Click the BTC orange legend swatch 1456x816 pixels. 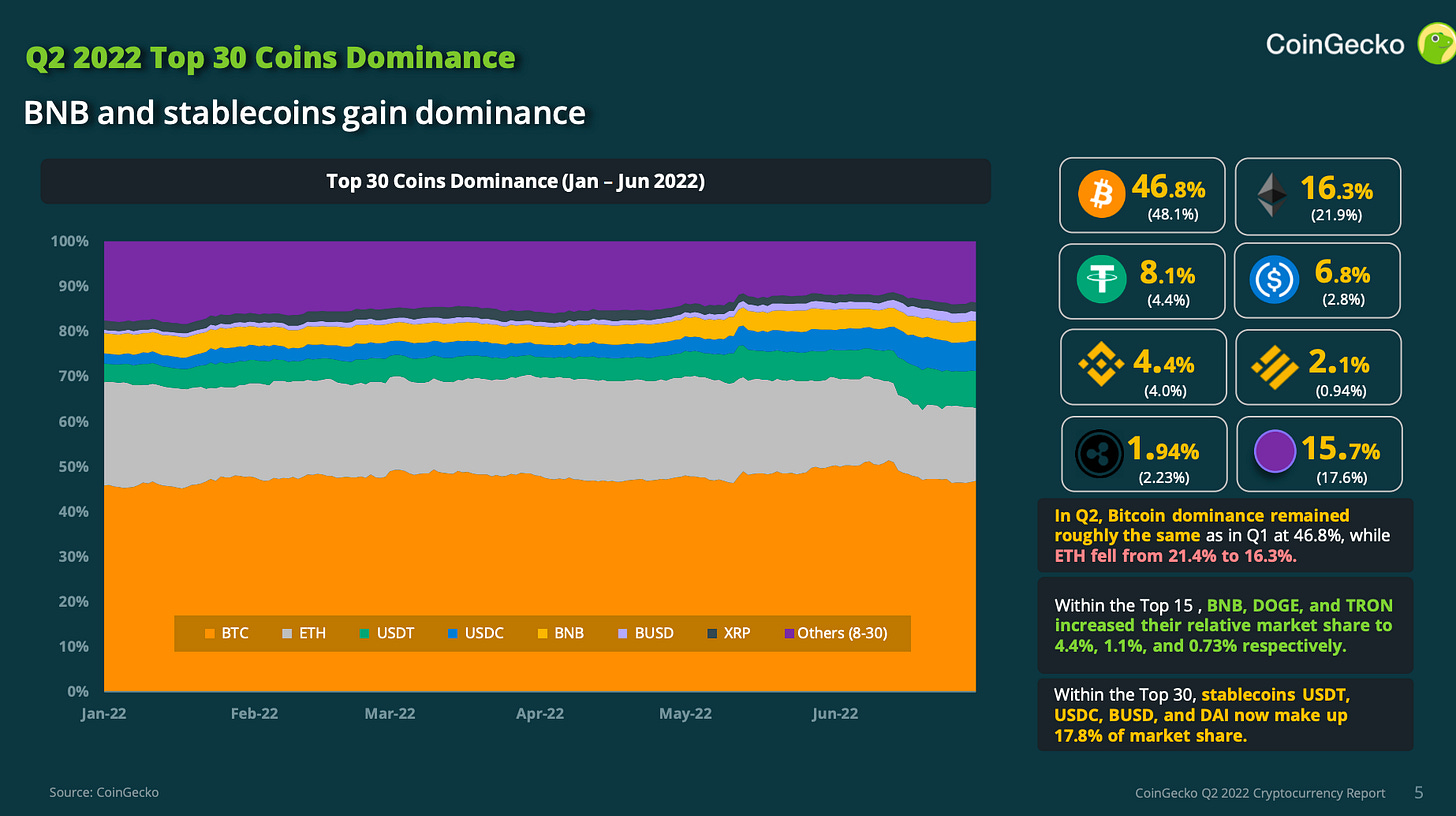click(209, 633)
